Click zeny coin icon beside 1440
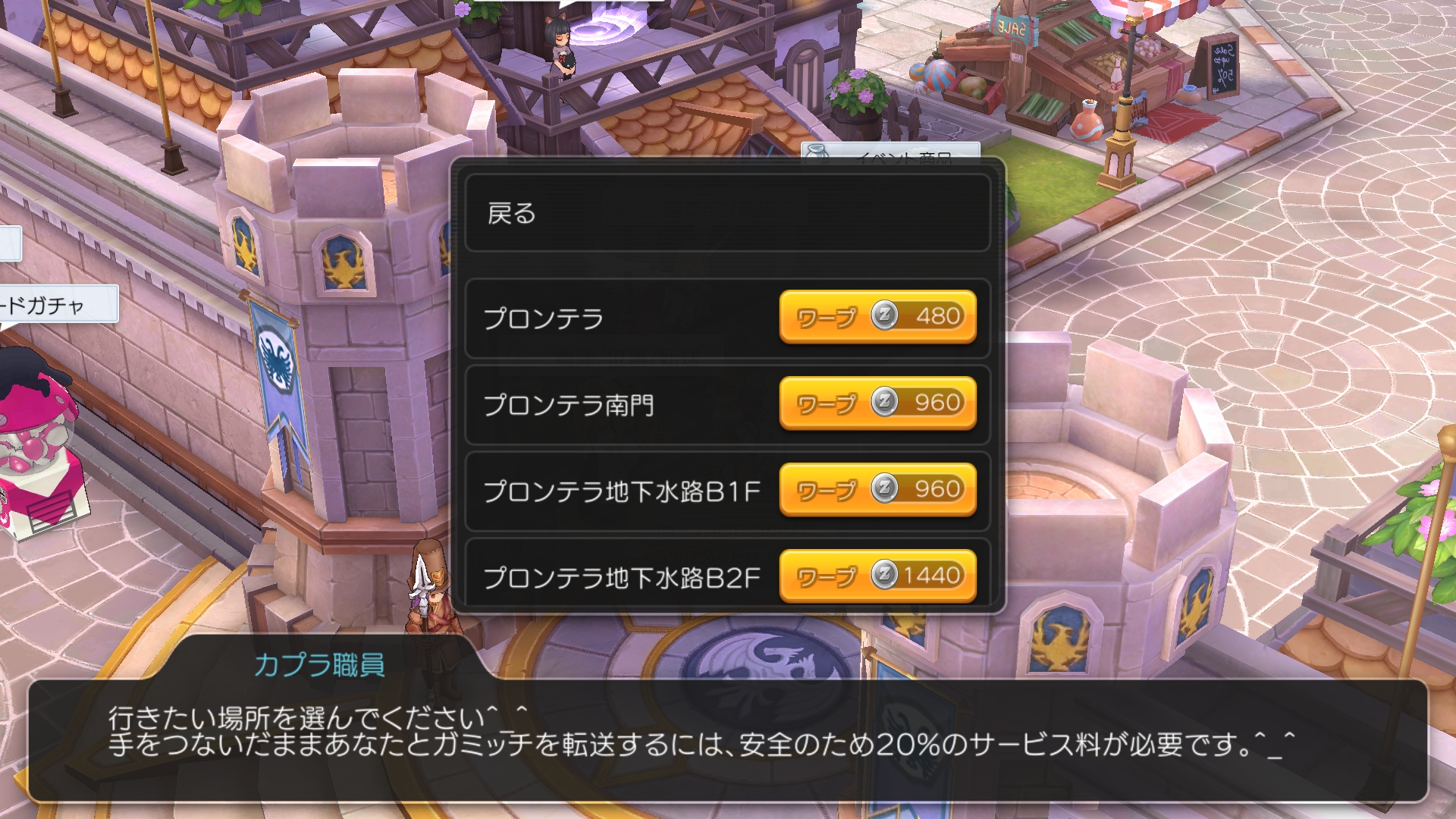The height and width of the screenshot is (819, 1456). pyautogui.click(x=884, y=575)
